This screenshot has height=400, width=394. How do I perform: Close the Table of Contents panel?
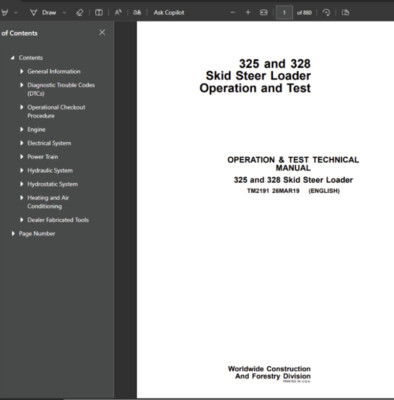click(102, 32)
